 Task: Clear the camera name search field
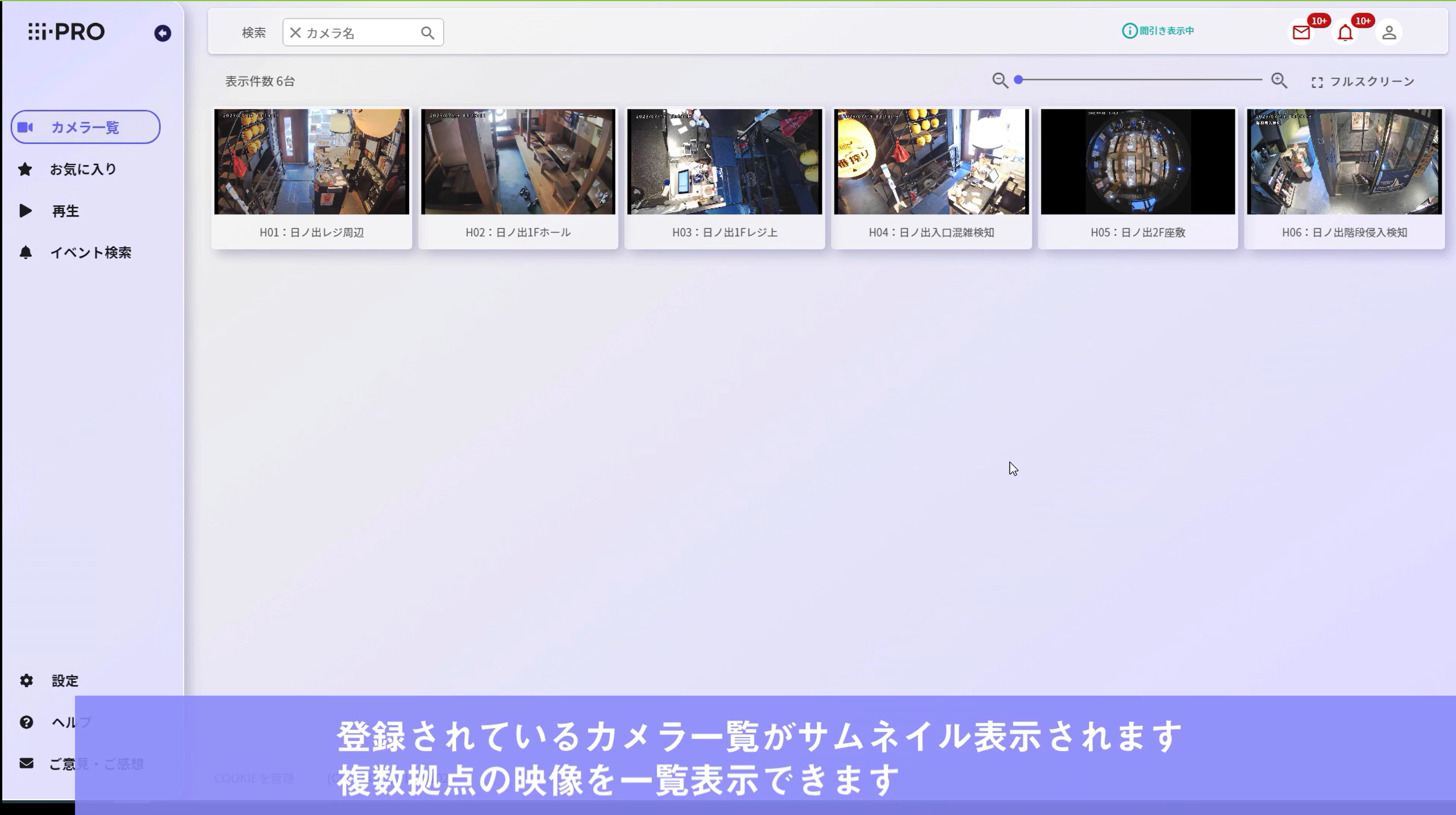(296, 33)
